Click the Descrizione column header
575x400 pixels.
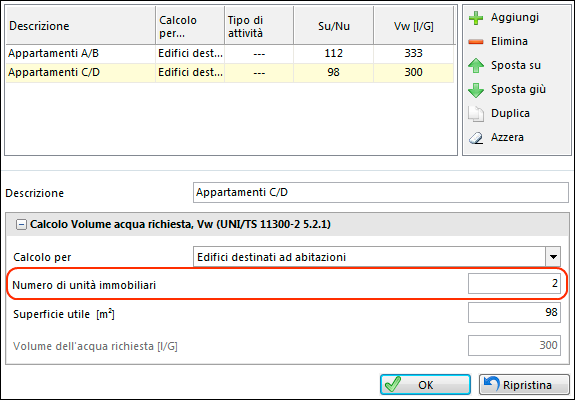(x=81, y=26)
